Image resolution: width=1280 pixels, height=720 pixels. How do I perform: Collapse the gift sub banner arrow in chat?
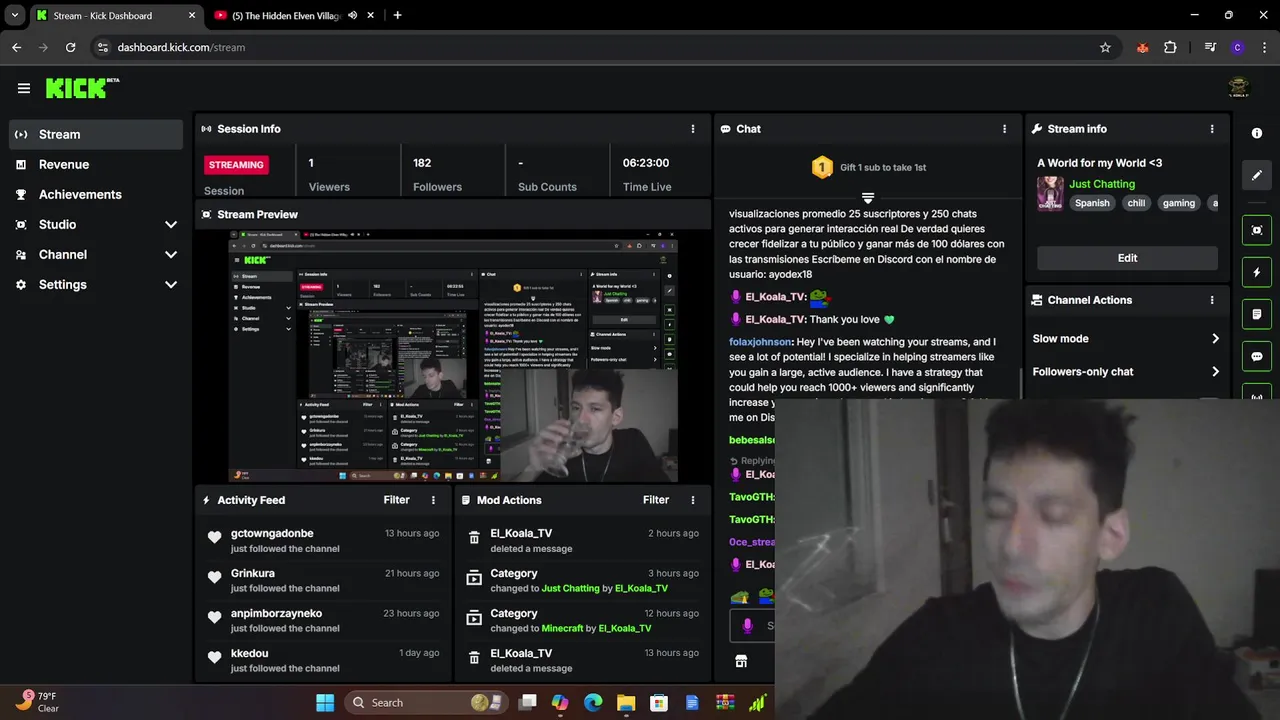coord(868,198)
